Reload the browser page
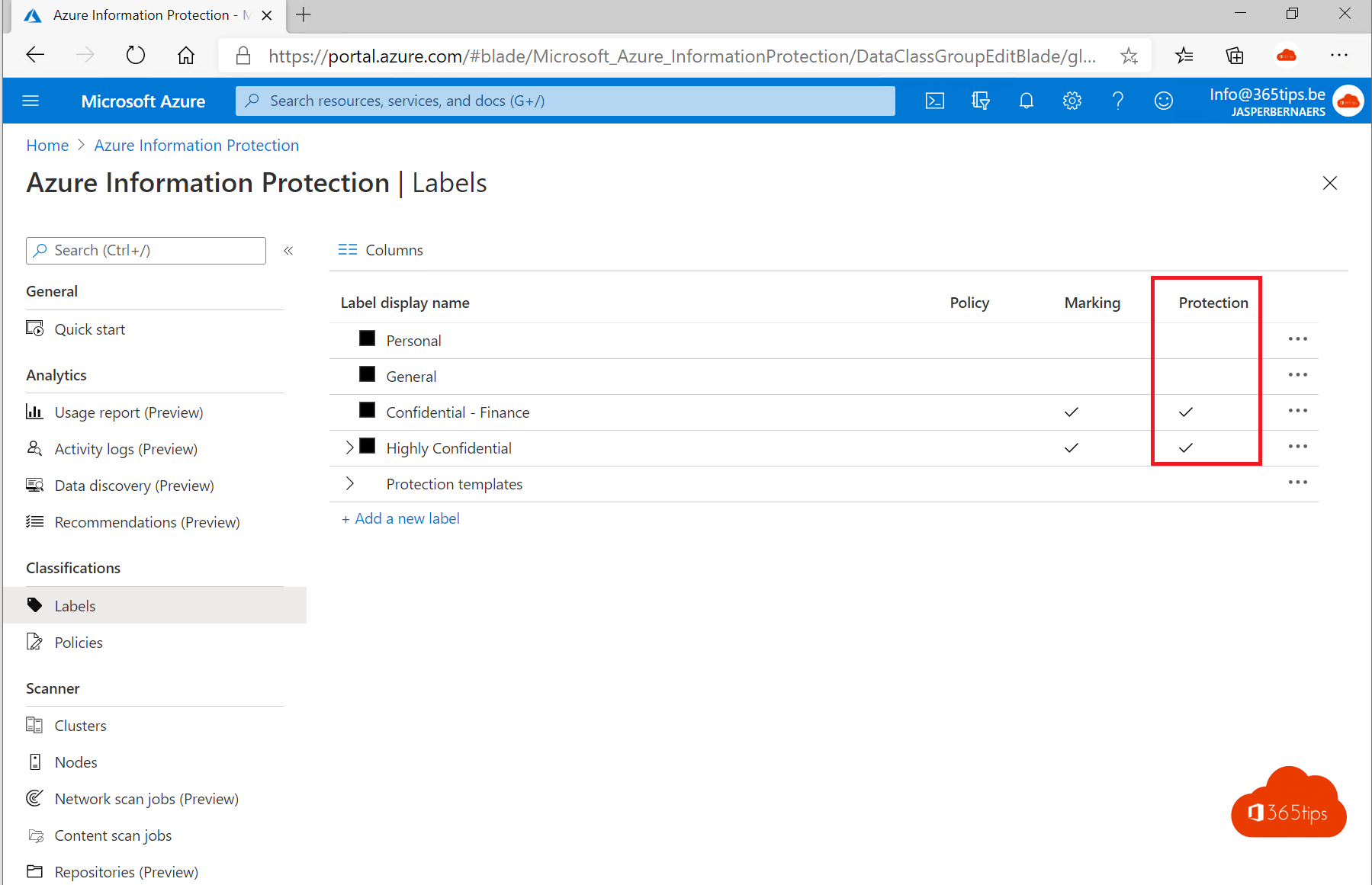This screenshot has height=885, width=1372. click(x=136, y=55)
